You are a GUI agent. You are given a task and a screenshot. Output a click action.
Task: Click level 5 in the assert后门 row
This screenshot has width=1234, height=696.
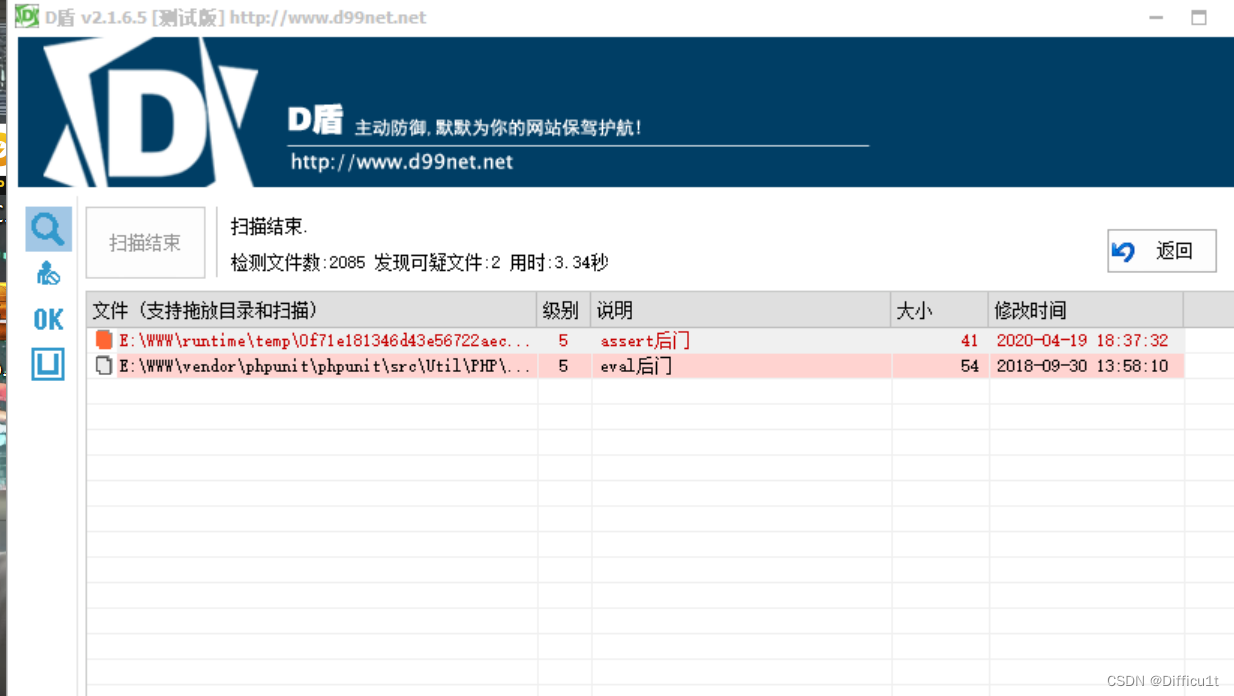(x=563, y=341)
